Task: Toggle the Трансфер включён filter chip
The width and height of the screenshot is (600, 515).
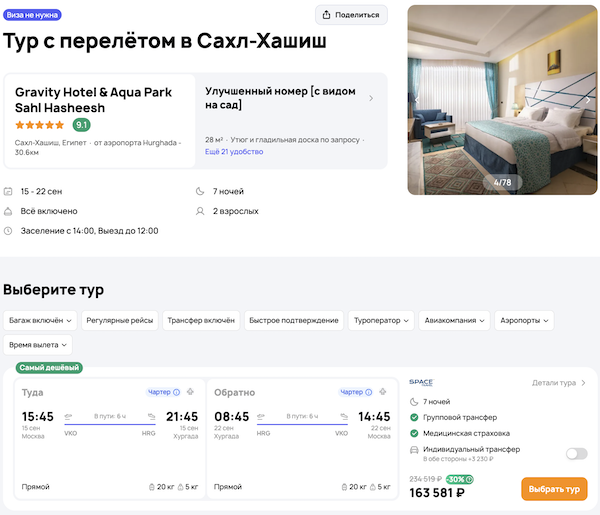Action: coord(201,320)
